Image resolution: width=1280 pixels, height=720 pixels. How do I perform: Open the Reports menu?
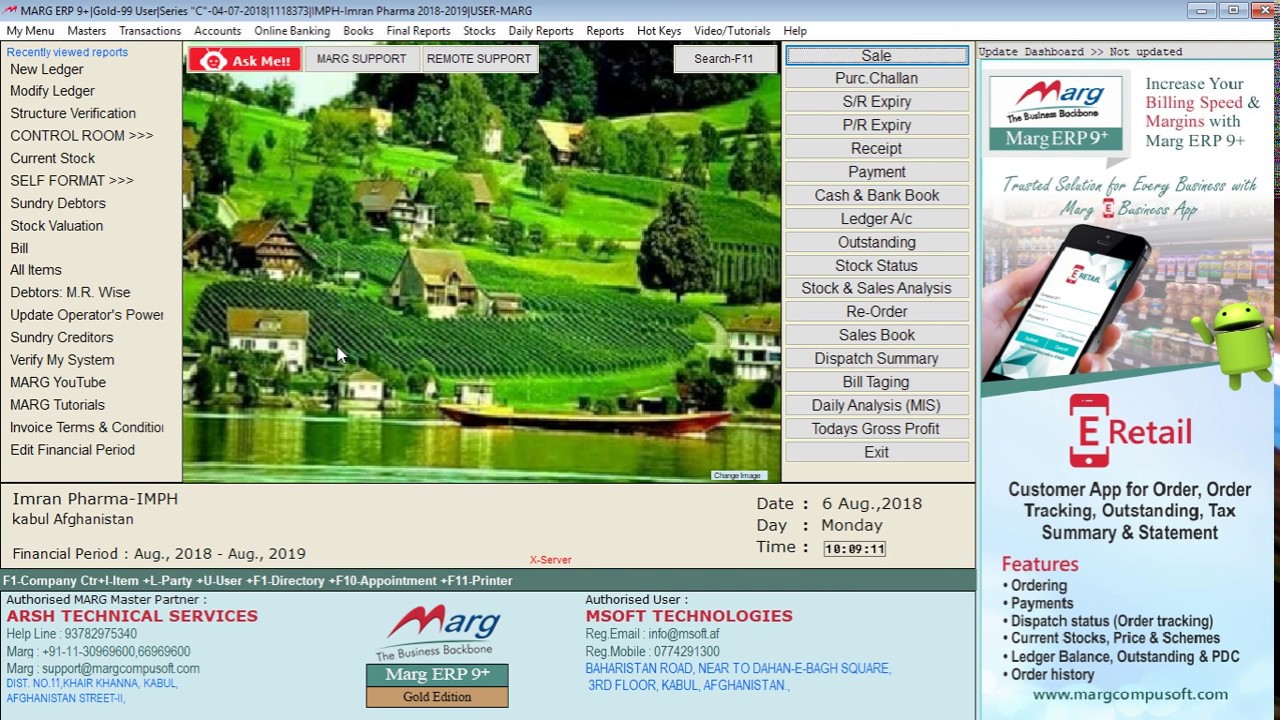click(605, 31)
